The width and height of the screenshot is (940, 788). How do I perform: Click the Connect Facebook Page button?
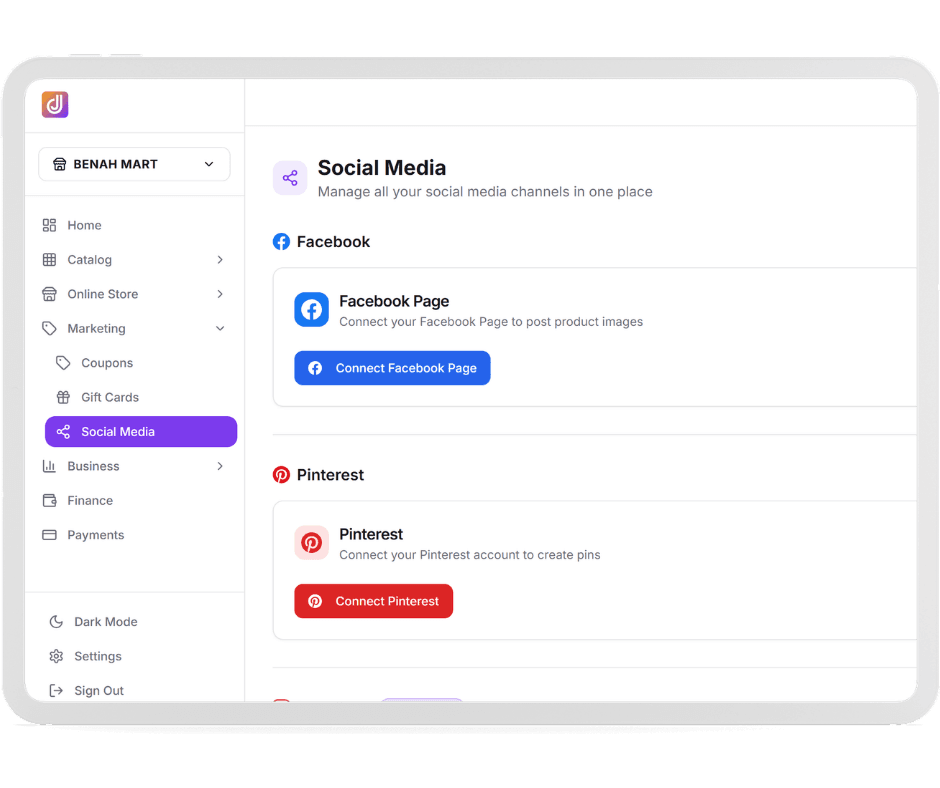392,368
